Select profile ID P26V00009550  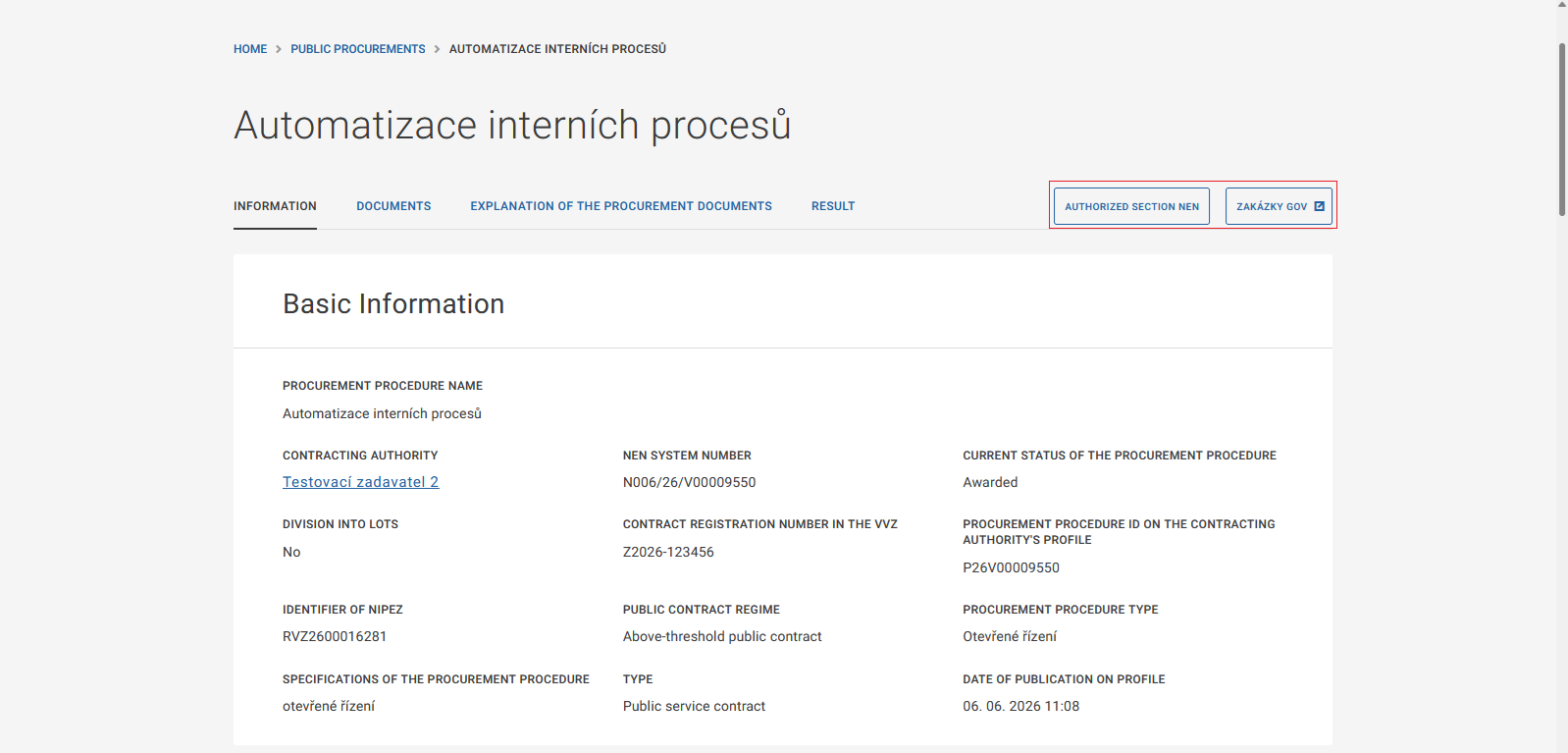[1011, 567]
